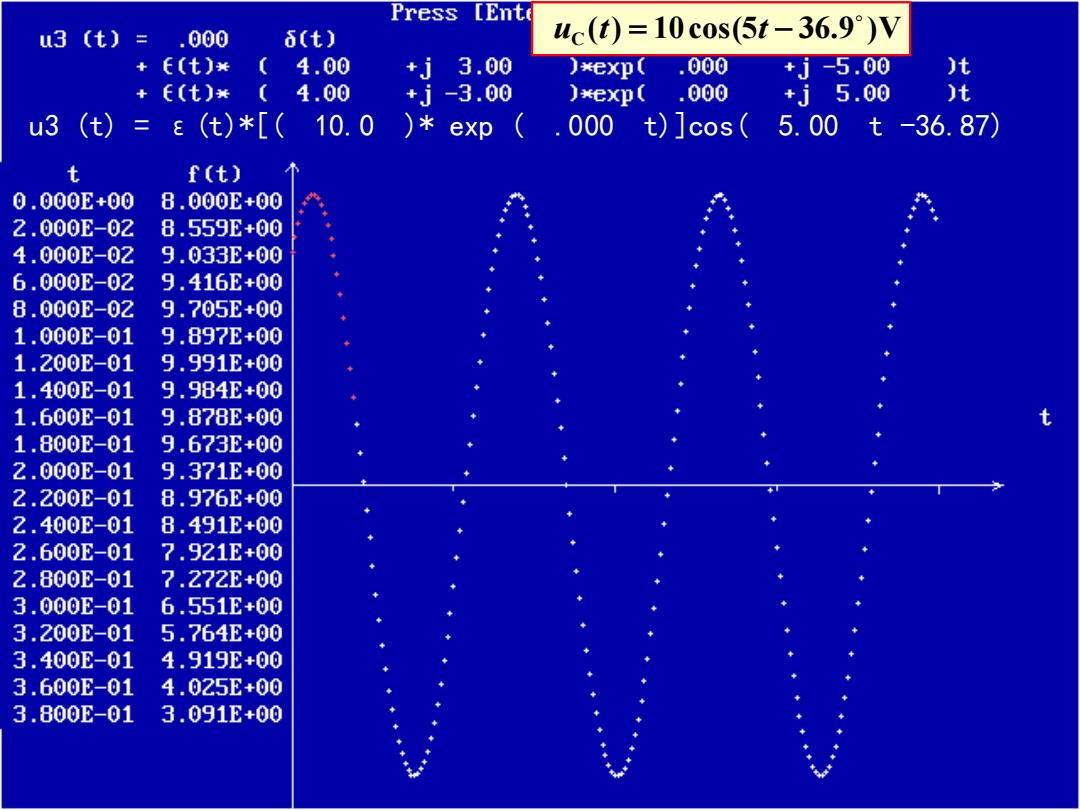Select the f(t) value 6.551E+00
1080x810 pixels.
point(222,607)
